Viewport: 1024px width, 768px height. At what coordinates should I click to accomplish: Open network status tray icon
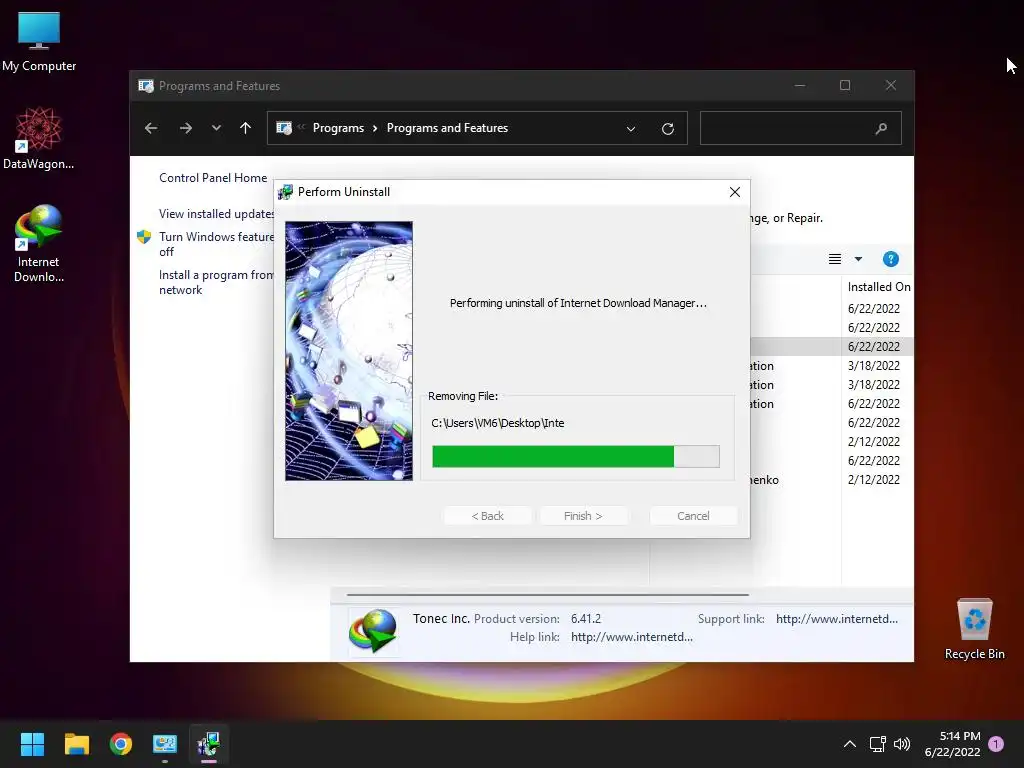877,744
